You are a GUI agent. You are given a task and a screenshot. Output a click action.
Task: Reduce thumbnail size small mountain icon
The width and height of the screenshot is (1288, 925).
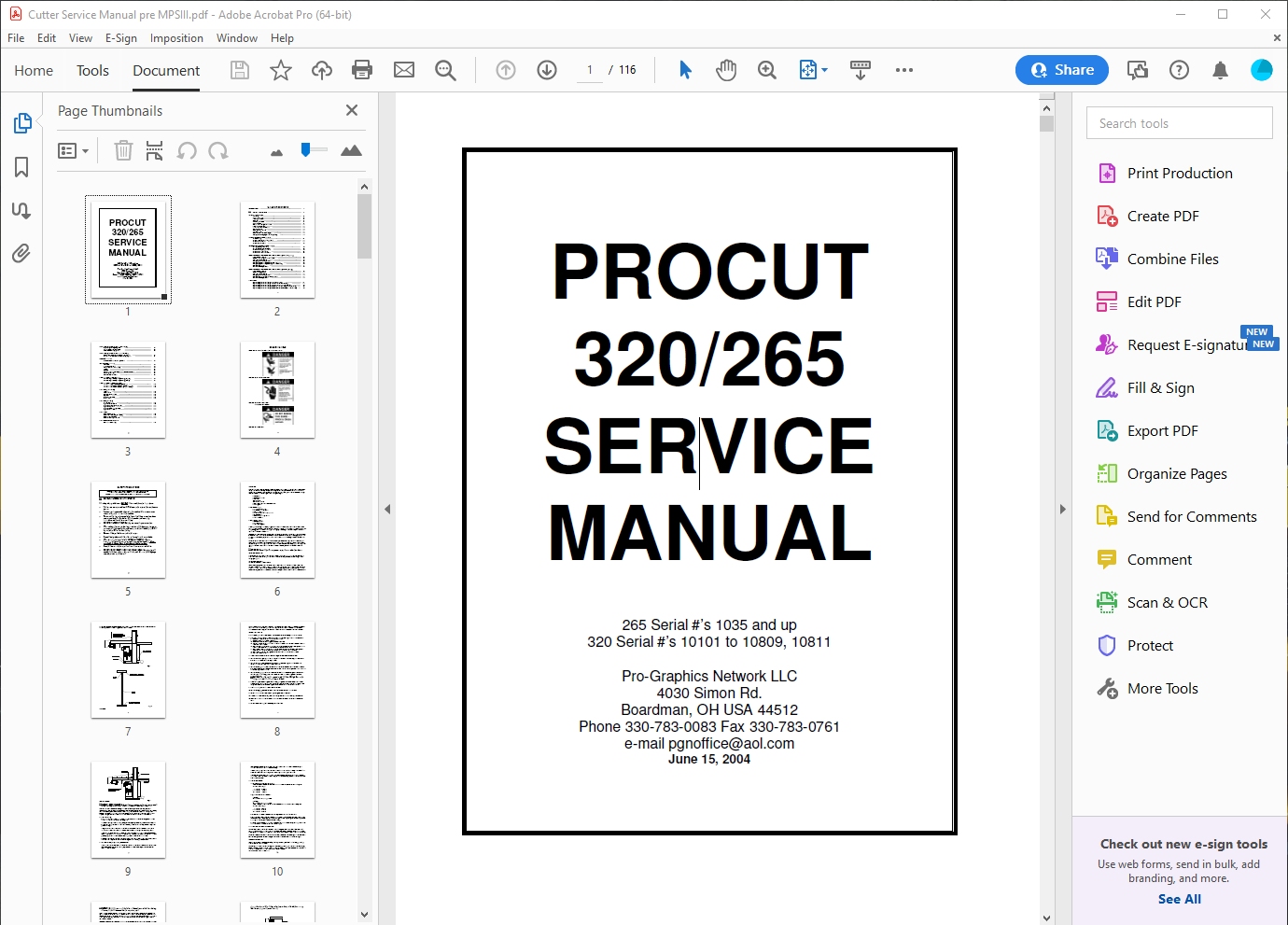(x=276, y=152)
